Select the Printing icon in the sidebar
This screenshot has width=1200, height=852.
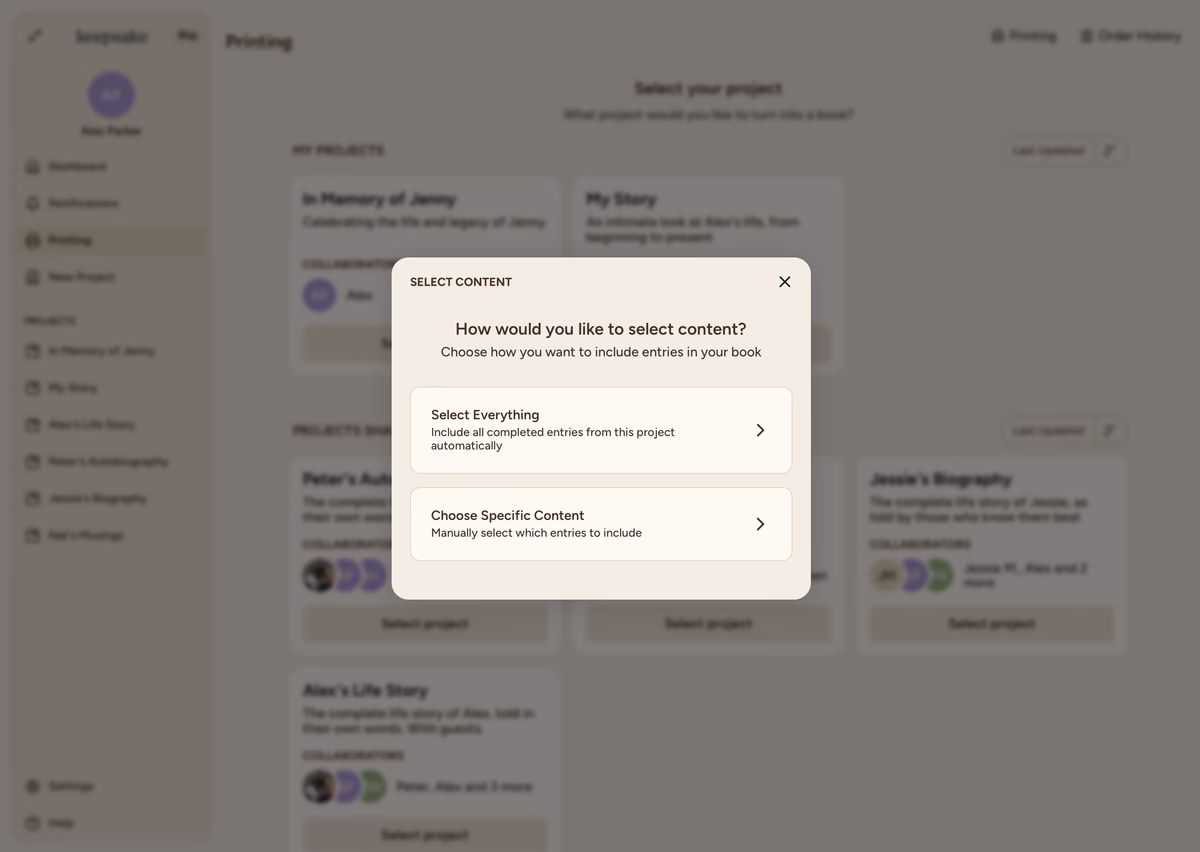coord(33,240)
